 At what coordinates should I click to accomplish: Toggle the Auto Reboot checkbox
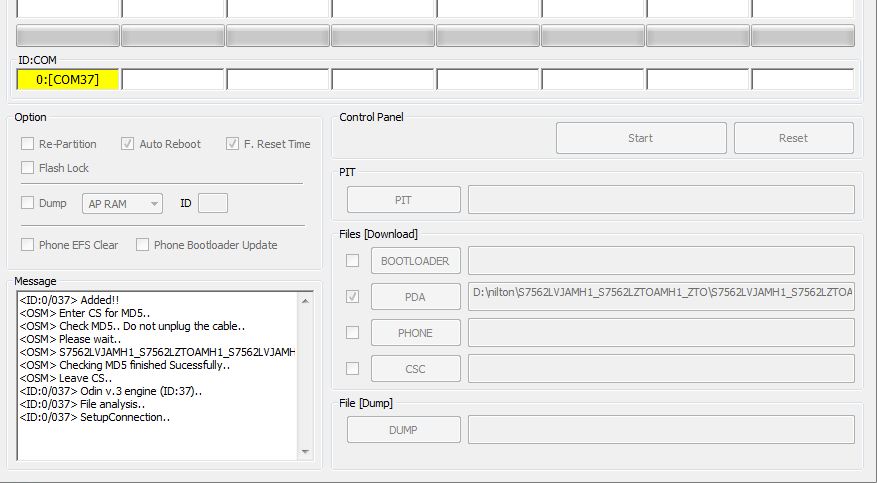[128, 144]
